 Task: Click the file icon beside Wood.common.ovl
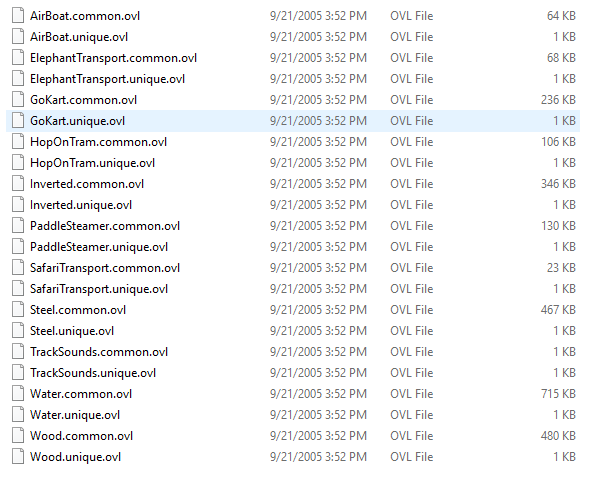(18, 436)
